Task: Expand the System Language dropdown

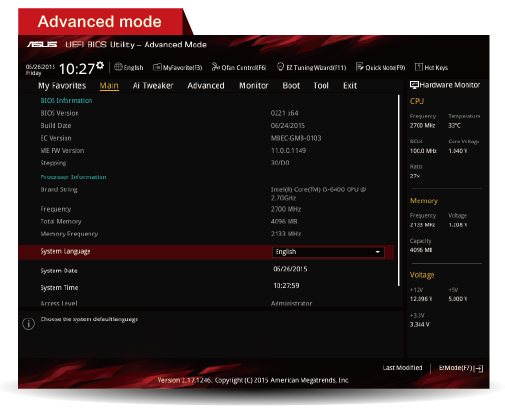Action: pyautogui.click(x=328, y=252)
